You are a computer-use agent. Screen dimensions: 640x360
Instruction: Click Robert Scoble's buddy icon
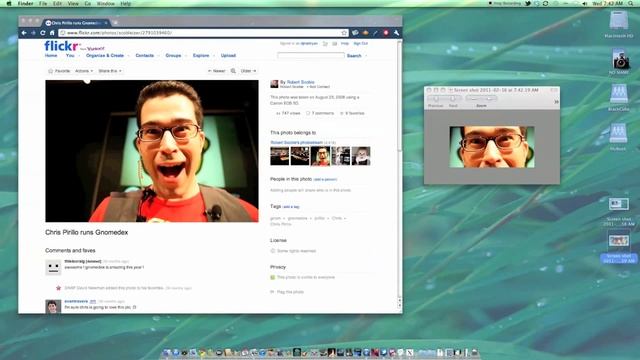[274, 84]
